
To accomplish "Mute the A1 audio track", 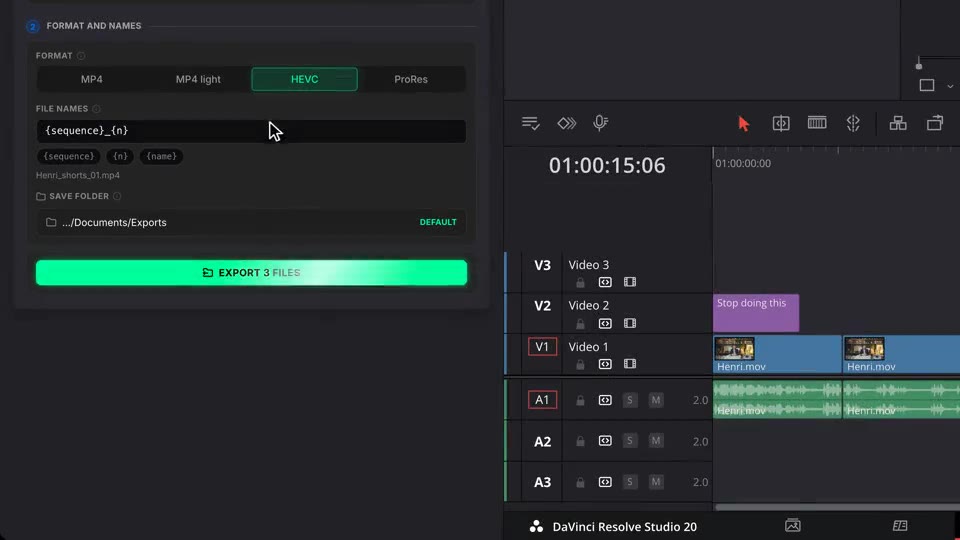I will (656, 400).
